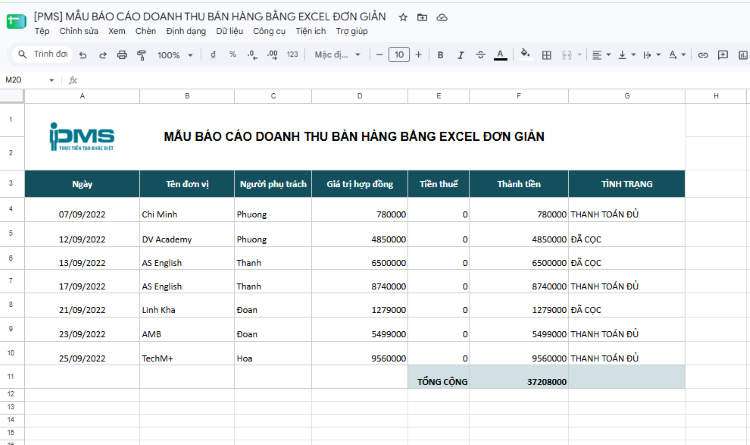Toggle bold formatting
Viewport: 750px width, 445px height.
coord(440,55)
